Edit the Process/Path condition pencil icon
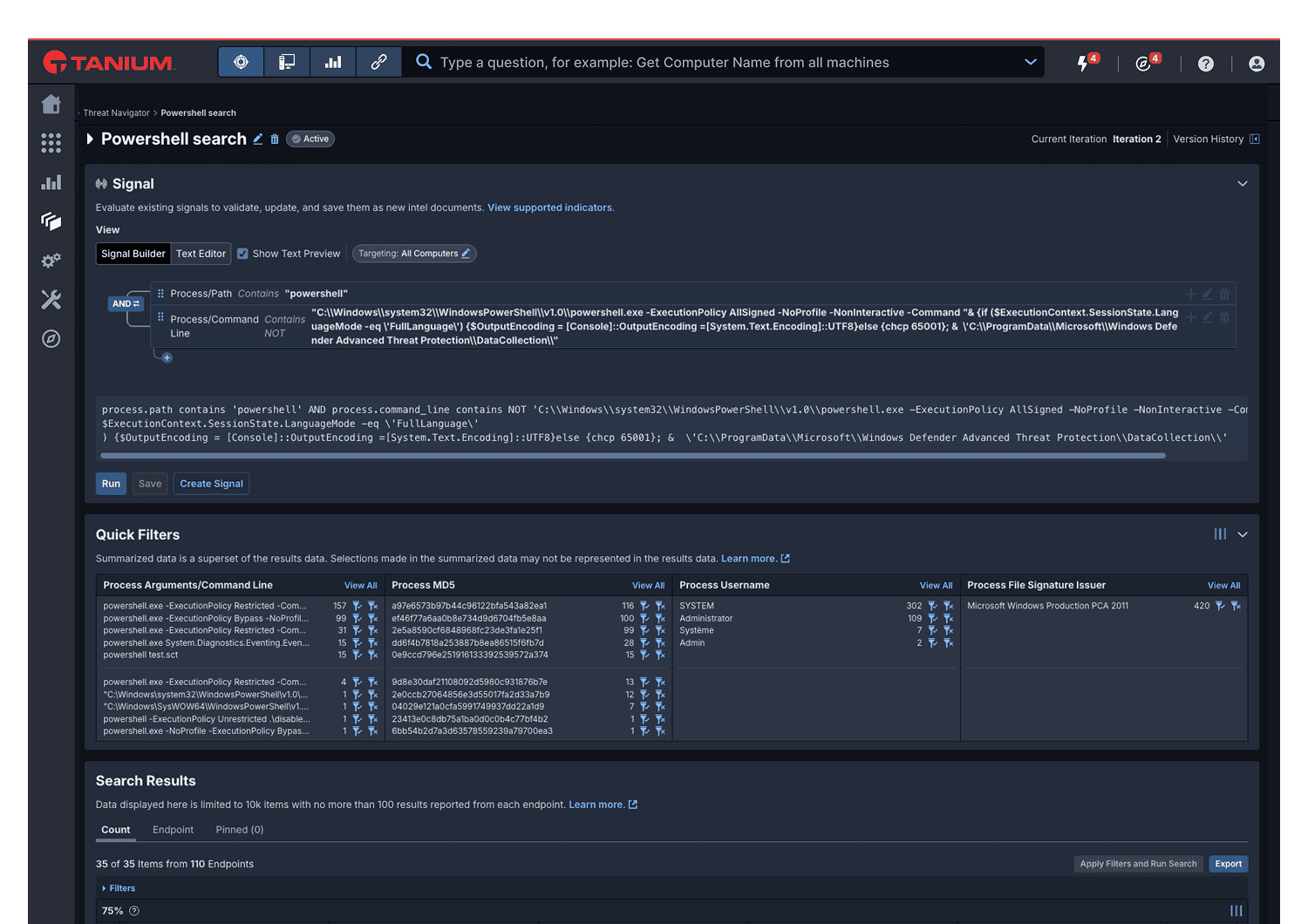1308x924 pixels. click(x=1208, y=295)
